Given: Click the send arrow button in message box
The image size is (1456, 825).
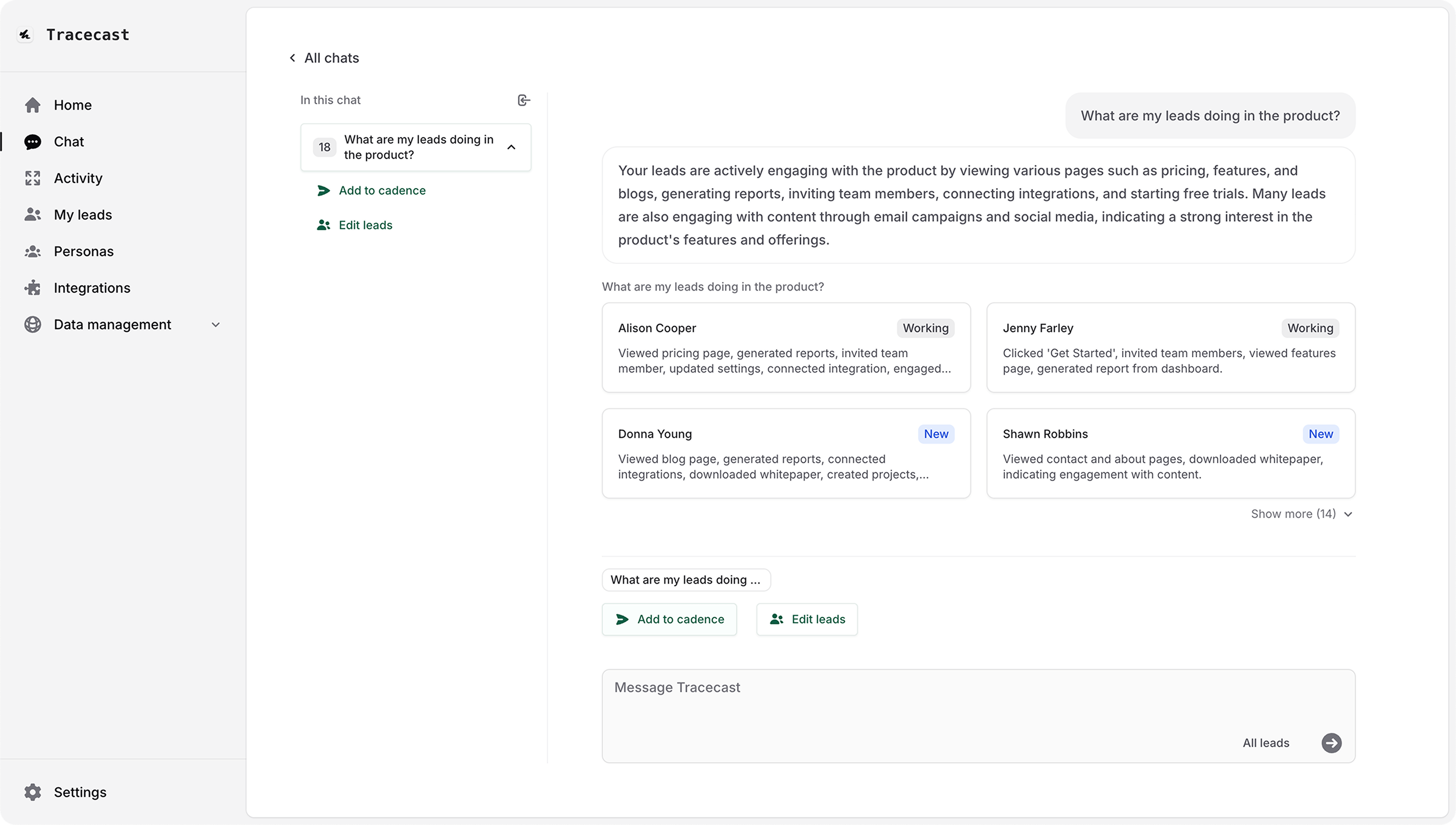Looking at the screenshot, I should (1331, 742).
